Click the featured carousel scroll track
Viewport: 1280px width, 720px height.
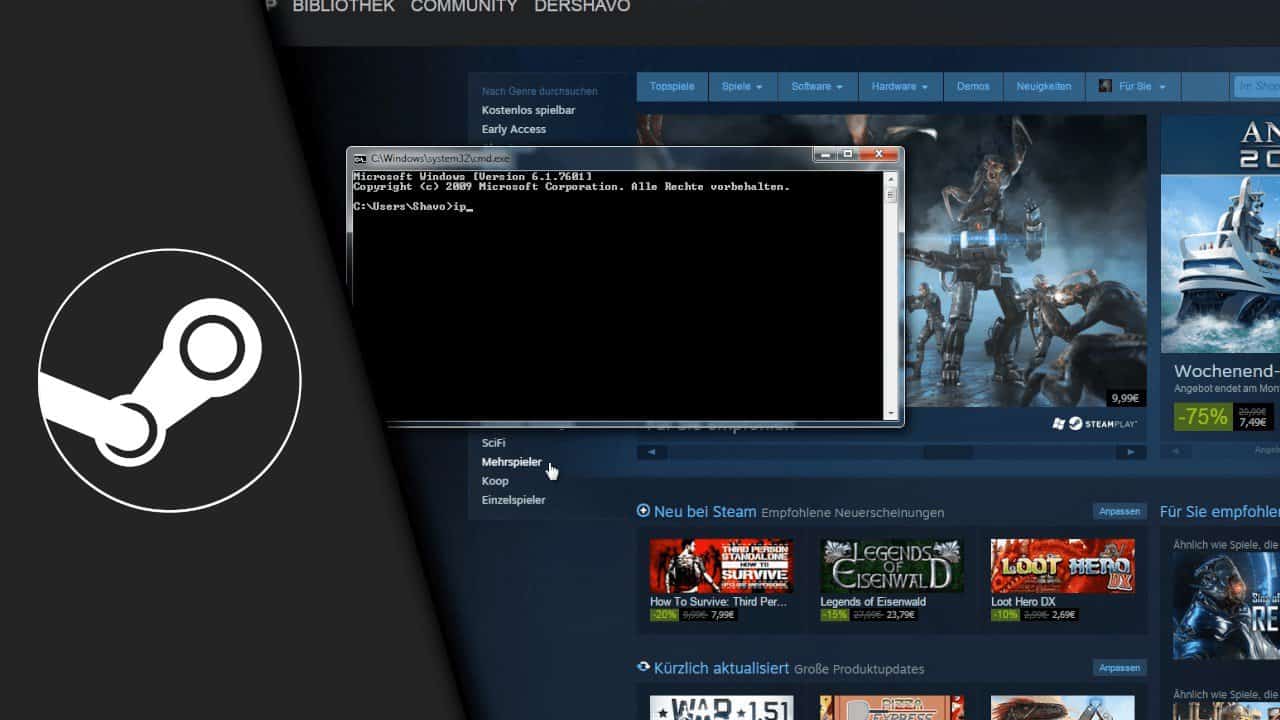pos(892,452)
